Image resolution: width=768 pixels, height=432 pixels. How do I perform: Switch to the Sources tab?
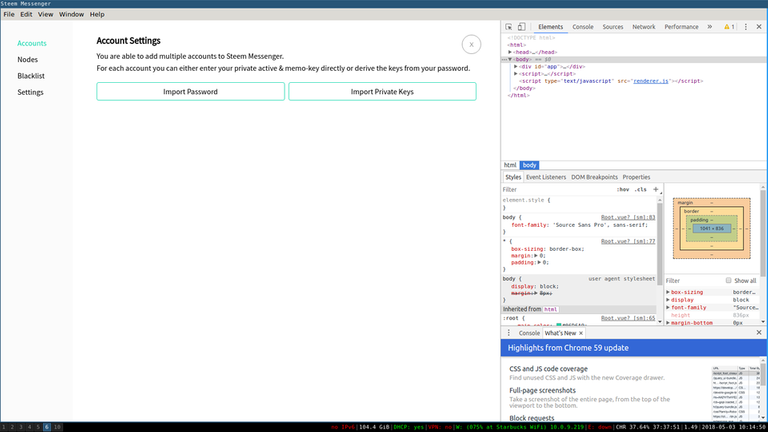[613, 27]
